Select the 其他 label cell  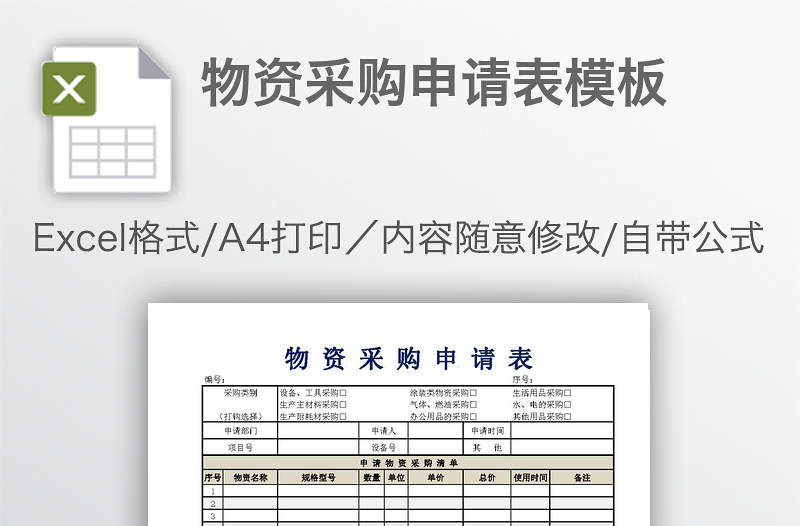tap(487, 447)
